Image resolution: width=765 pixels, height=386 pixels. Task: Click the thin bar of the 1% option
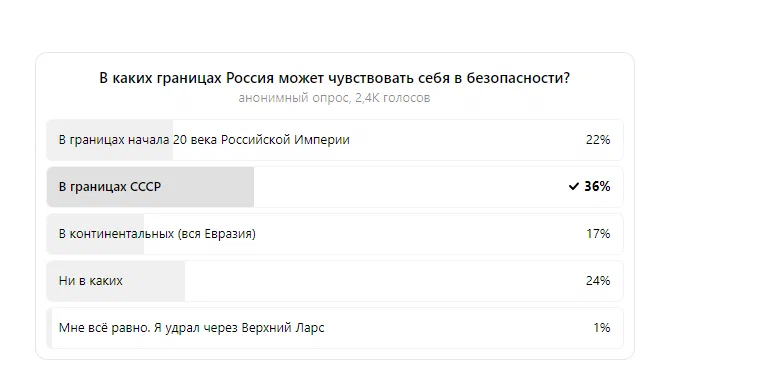49,327
